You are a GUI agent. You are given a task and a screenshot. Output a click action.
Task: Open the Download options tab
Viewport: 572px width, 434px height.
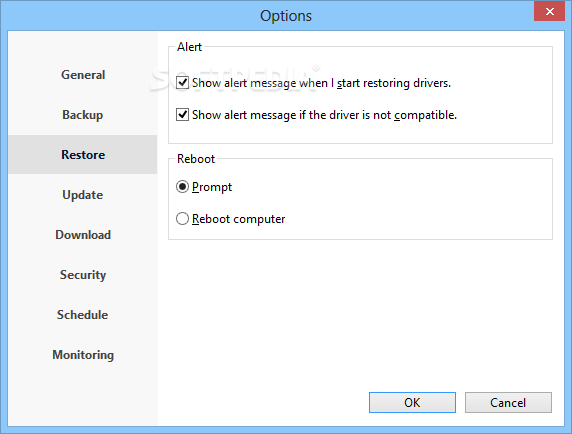coord(83,235)
